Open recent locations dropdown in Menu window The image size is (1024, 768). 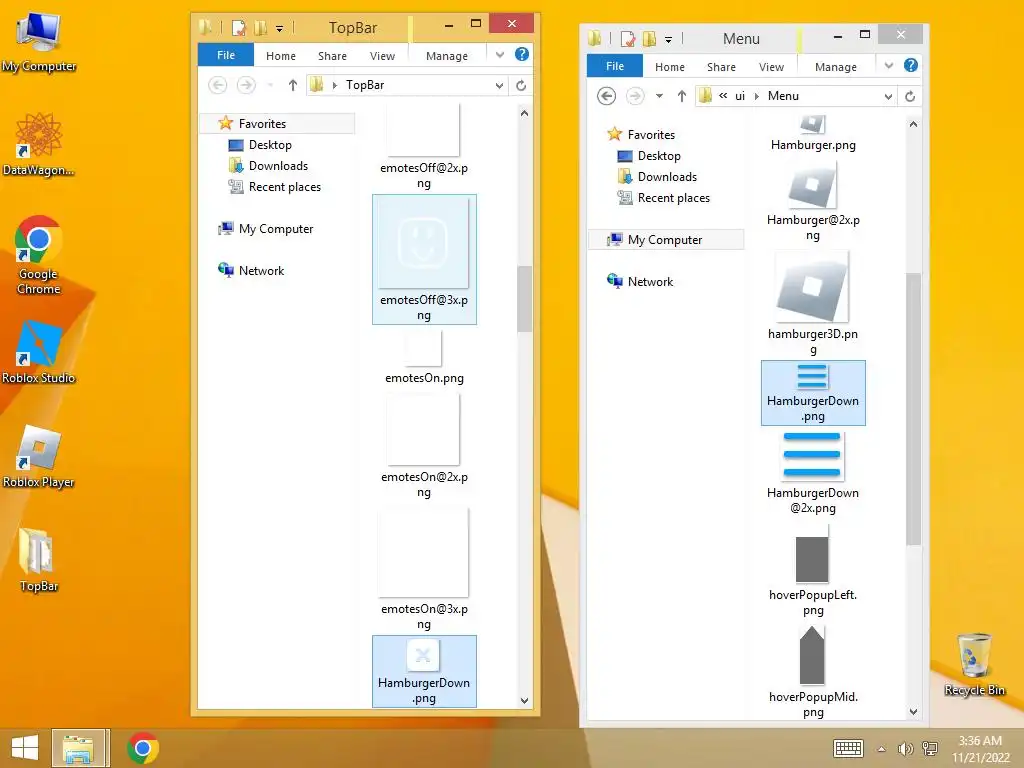(660, 96)
